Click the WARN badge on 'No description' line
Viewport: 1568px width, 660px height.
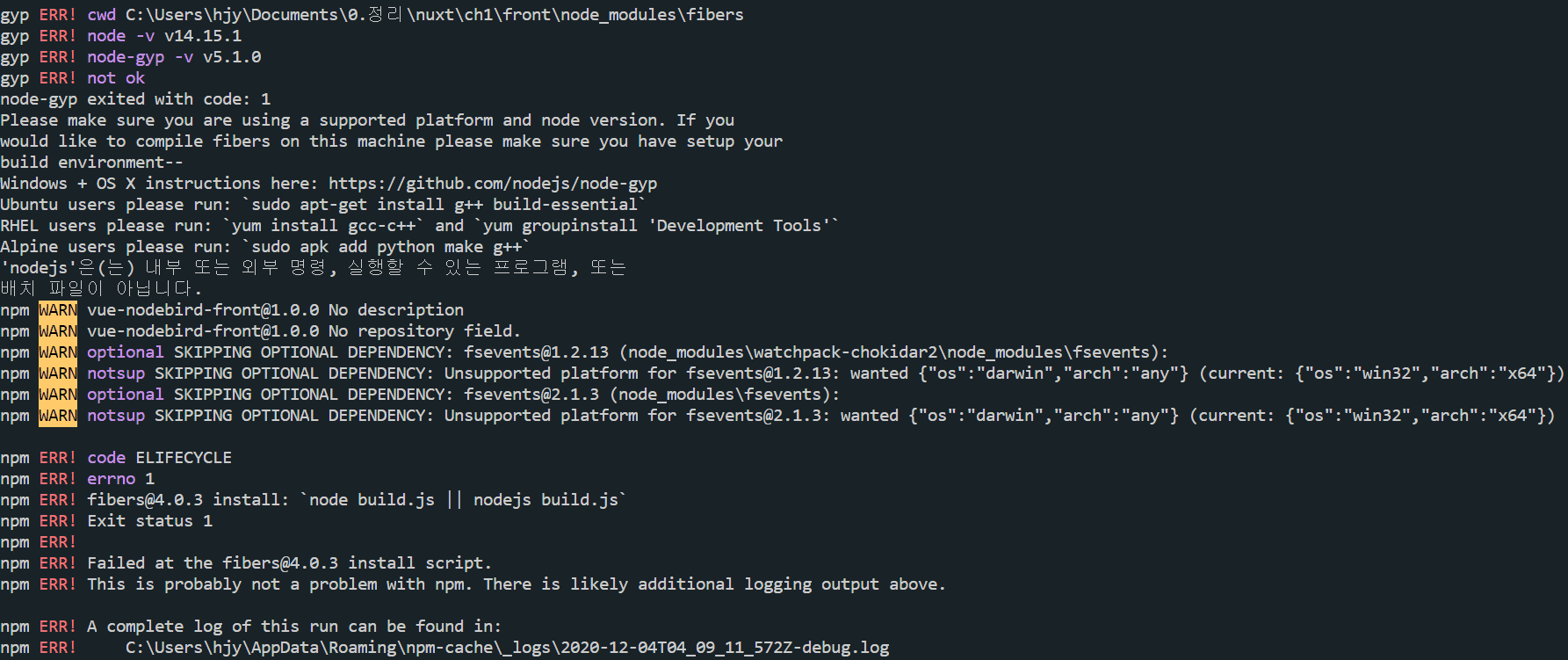tap(58, 310)
